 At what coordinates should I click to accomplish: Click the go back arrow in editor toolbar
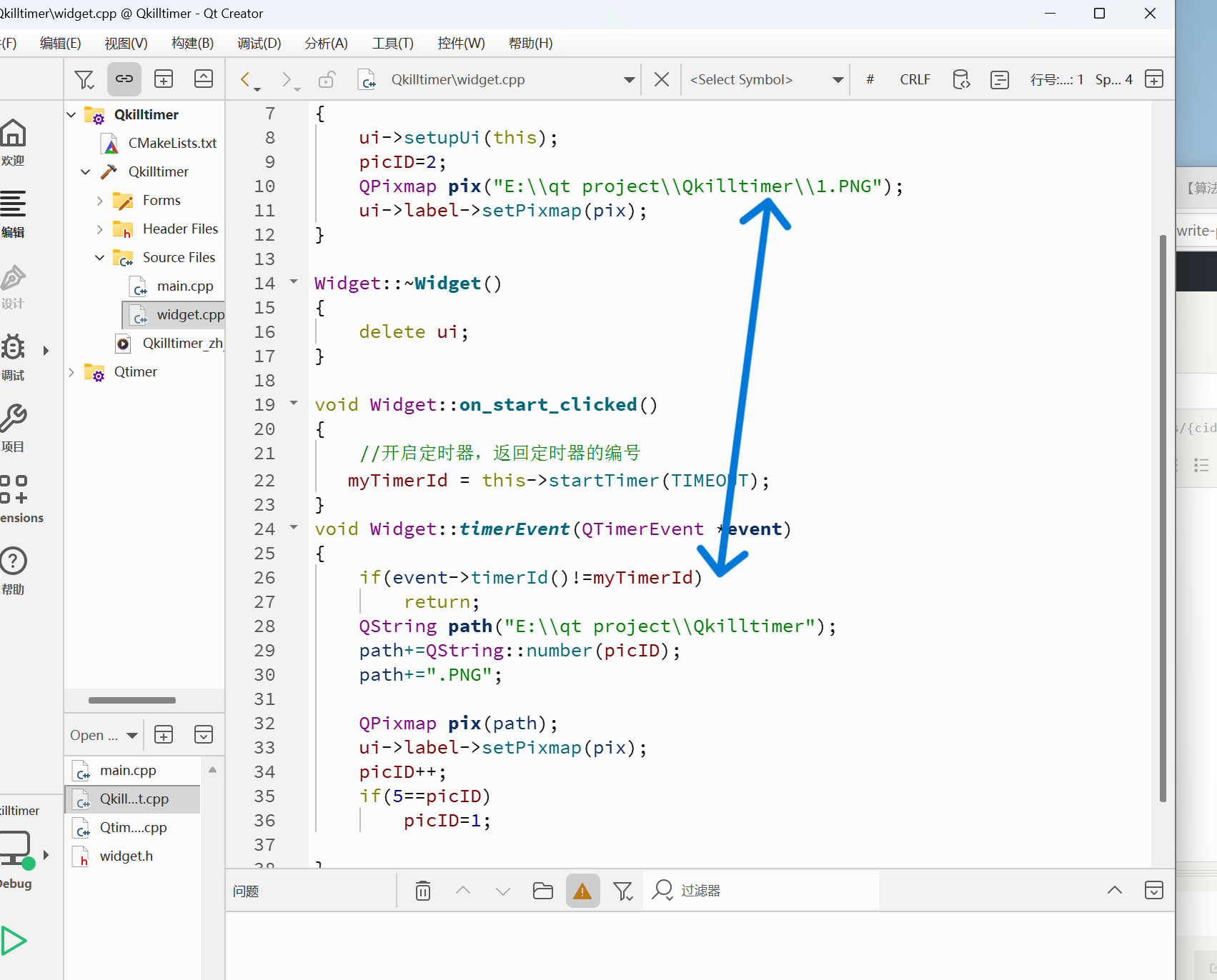[246, 79]
